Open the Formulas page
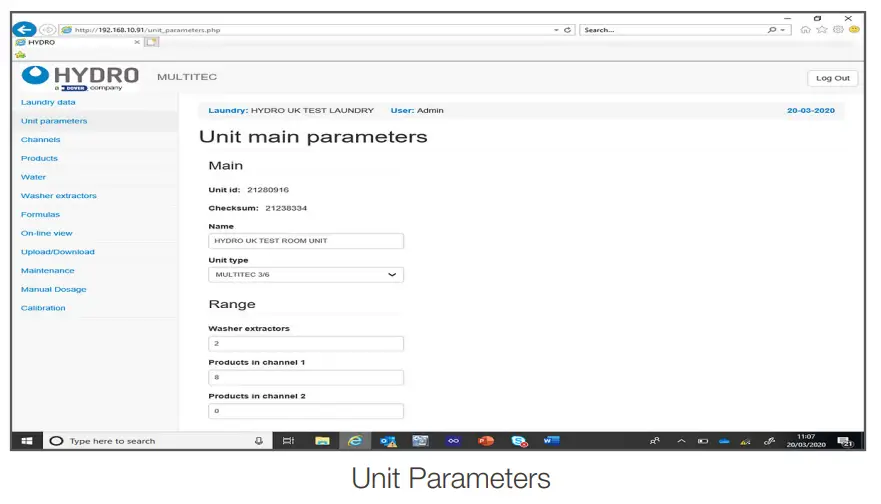This screenshot has height=504, width=881. tap(40, 215)
